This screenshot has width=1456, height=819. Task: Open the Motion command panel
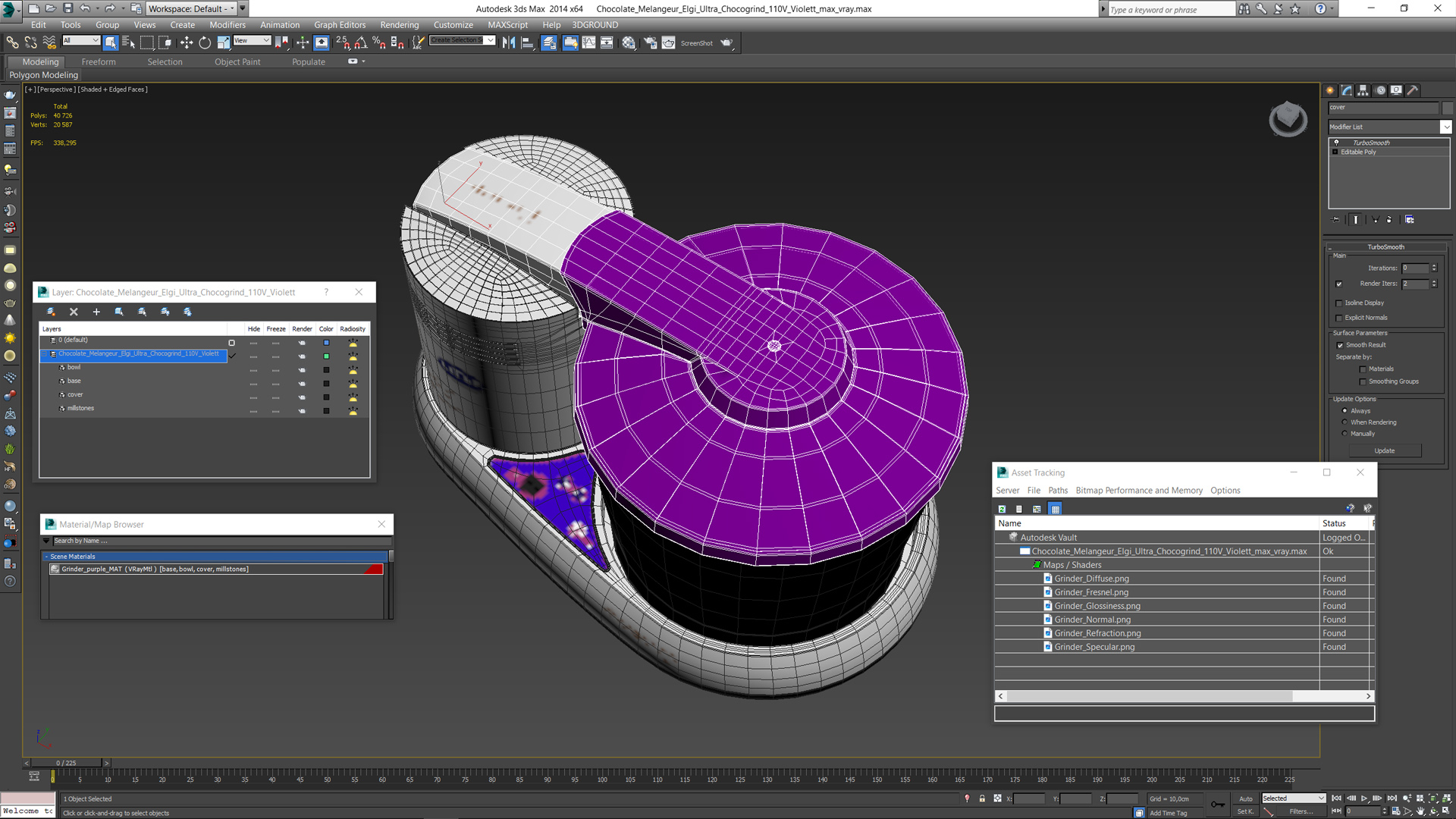click(1380, 90)
